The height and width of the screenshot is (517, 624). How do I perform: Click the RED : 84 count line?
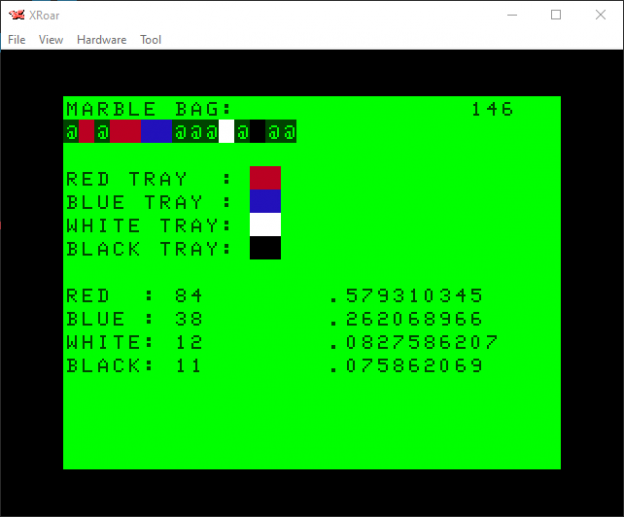[x=134, y=296]
